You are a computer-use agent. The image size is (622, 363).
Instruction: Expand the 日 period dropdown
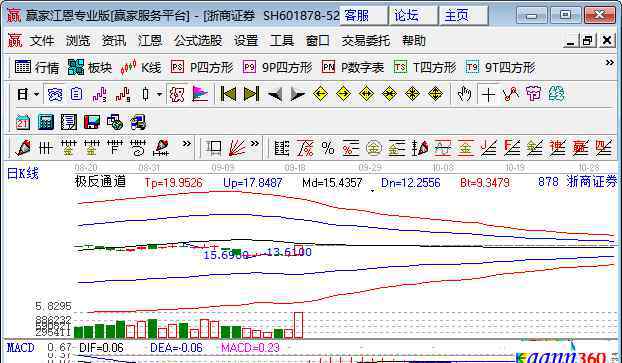coord(36,94)
